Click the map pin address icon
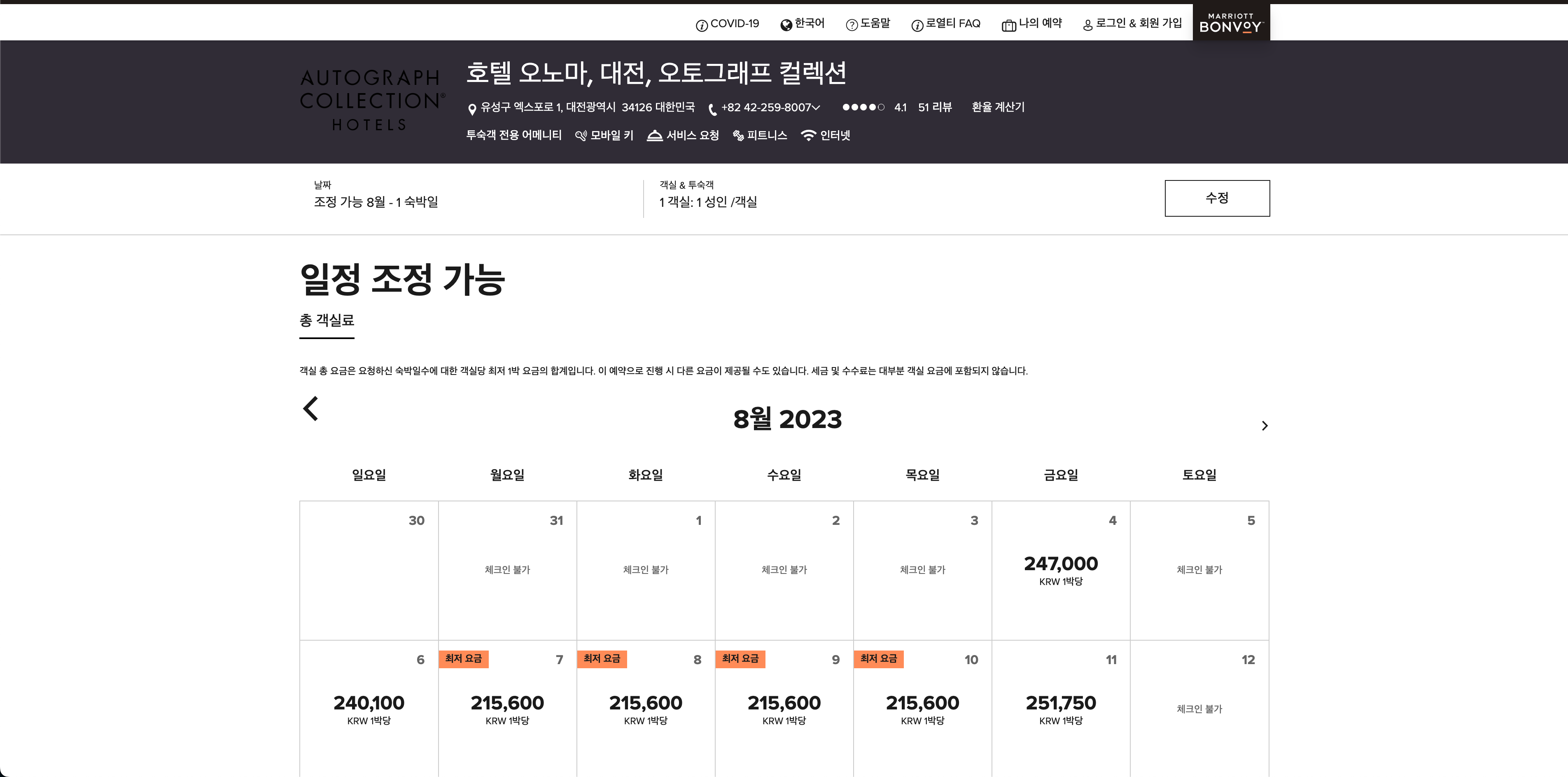This screenshot has width=1568, height=777. [472, 109]
